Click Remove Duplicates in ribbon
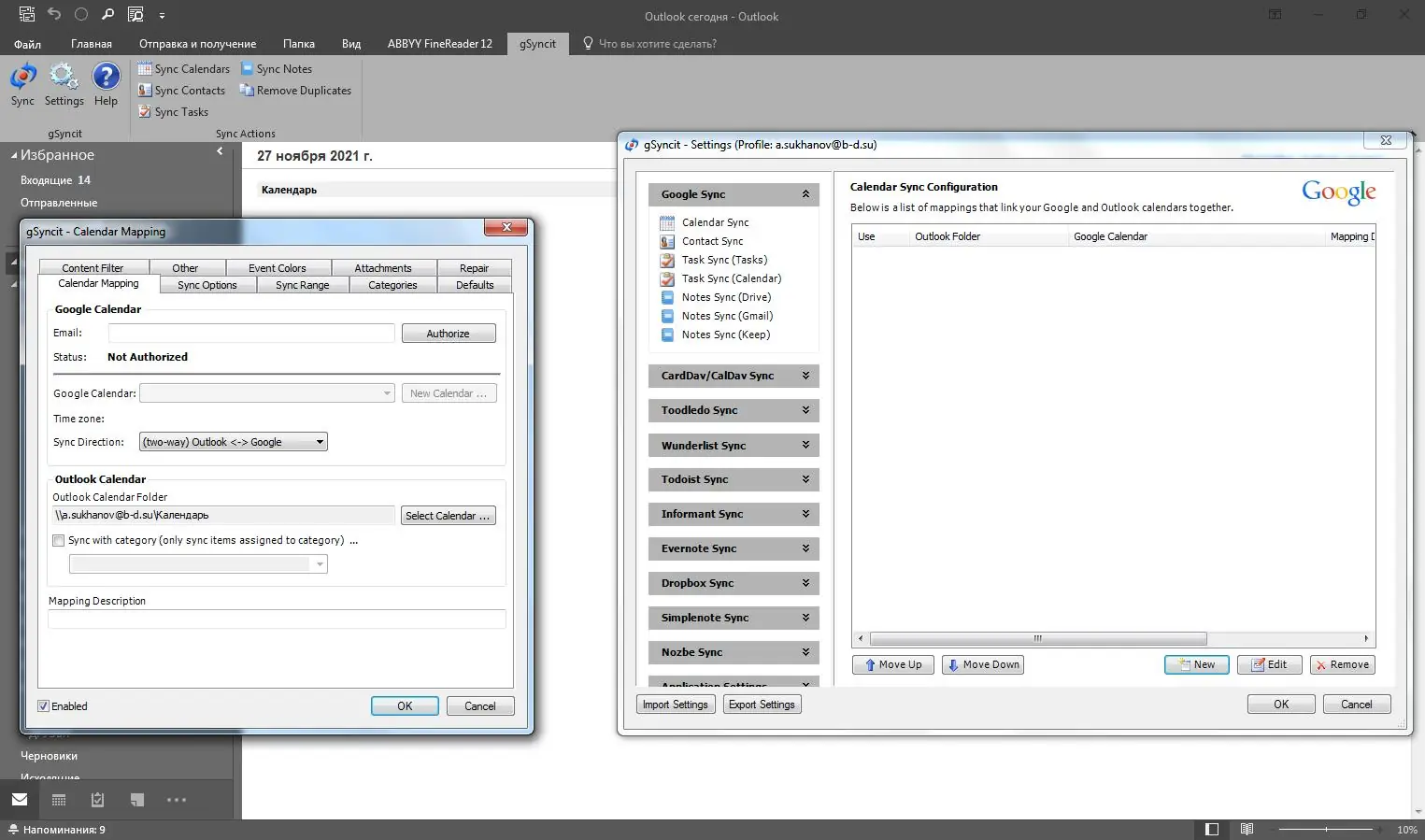 tap(295, 91)
